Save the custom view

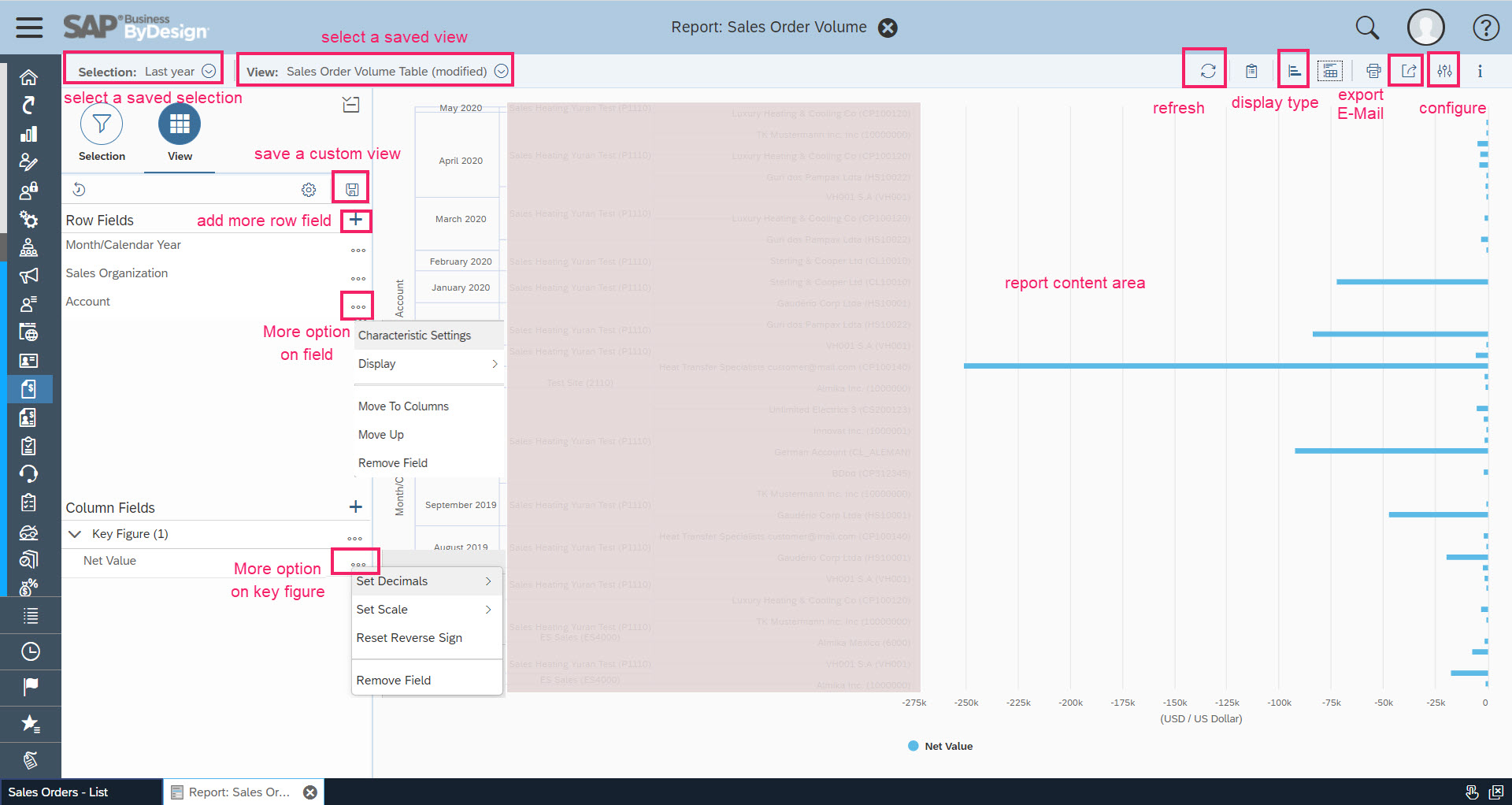[x=352, y=189]
